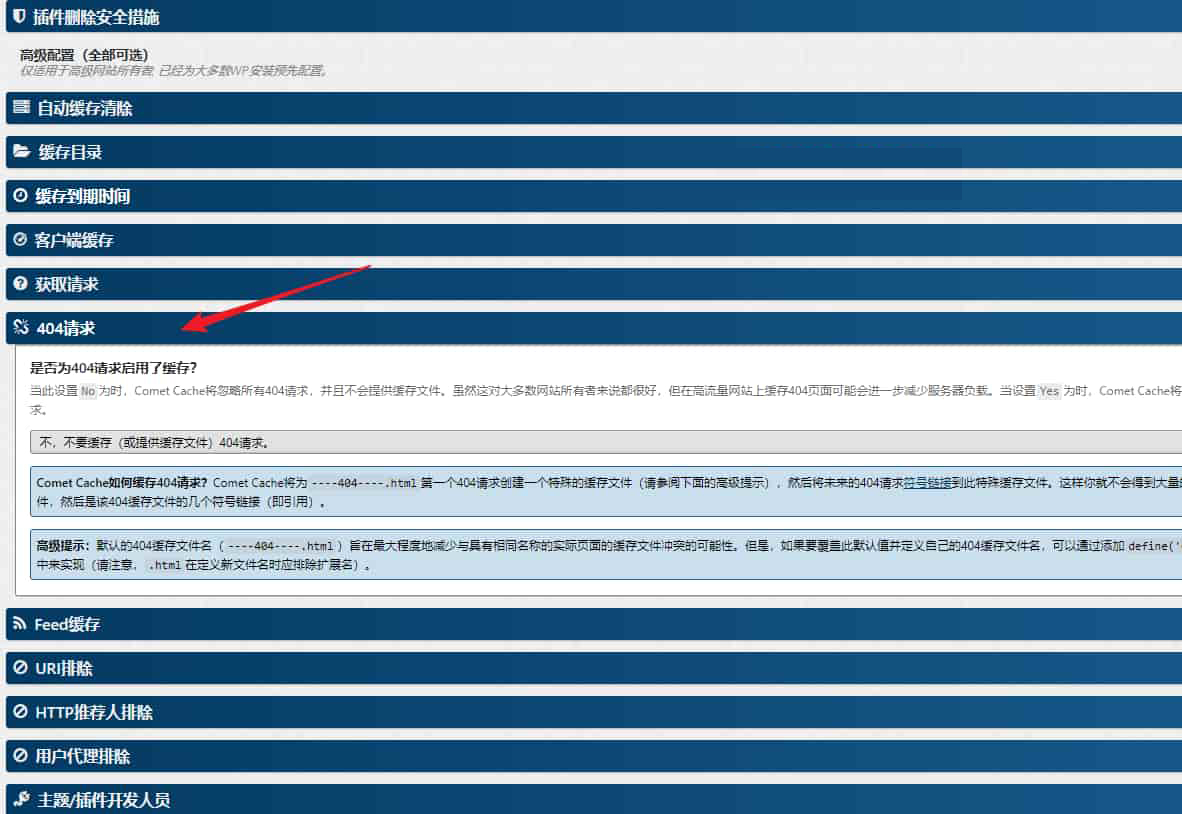Open the 404 cache dropdown showing 不，不要缓存

coord(606,442)
